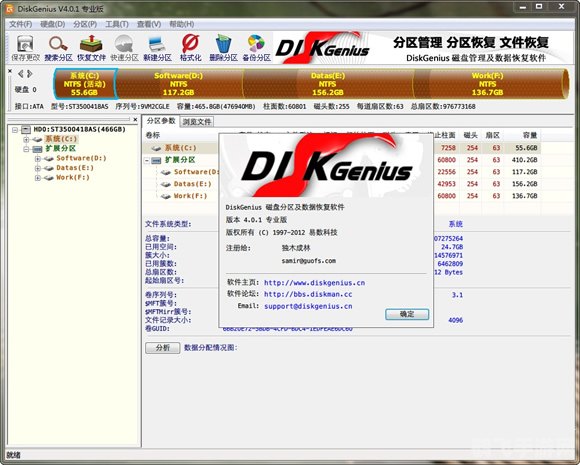Open the 文件(F) menu
The image size is (580, 465).
point(21,24)
